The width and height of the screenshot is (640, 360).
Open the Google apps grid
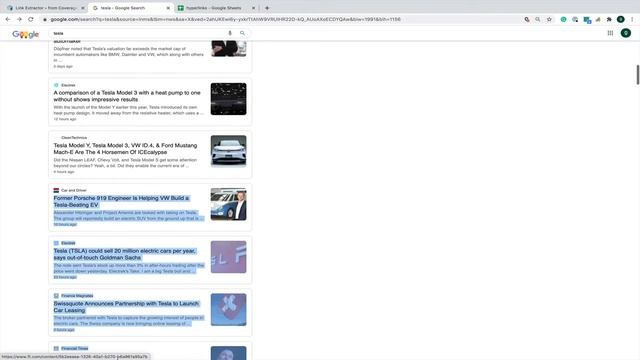(x=610, y=33)
